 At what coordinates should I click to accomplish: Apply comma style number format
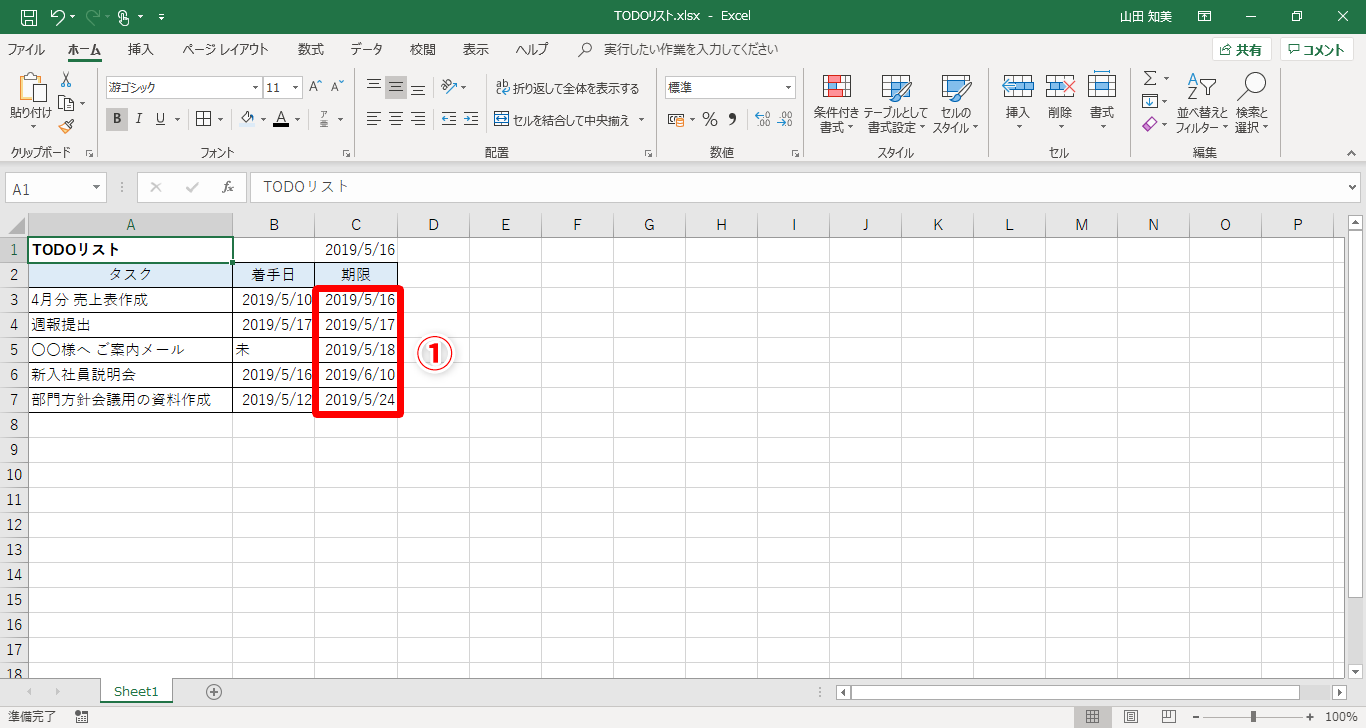732,119
